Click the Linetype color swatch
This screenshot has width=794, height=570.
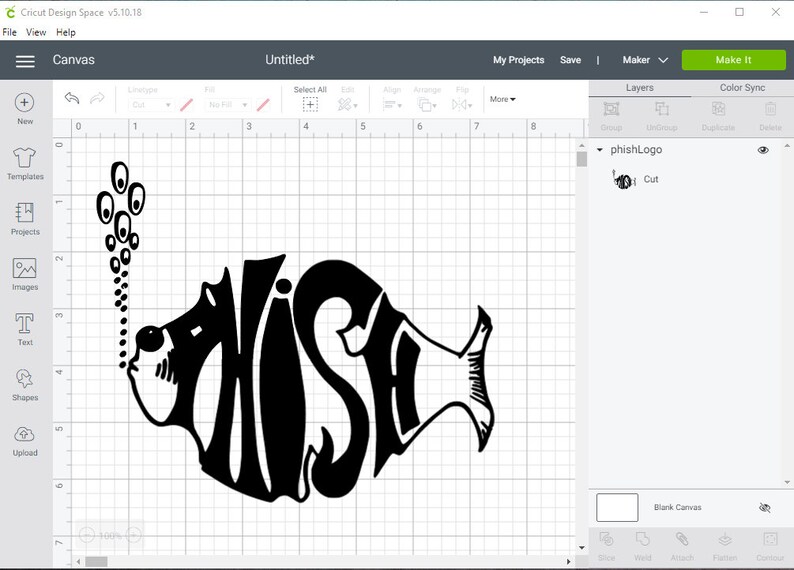186,105
